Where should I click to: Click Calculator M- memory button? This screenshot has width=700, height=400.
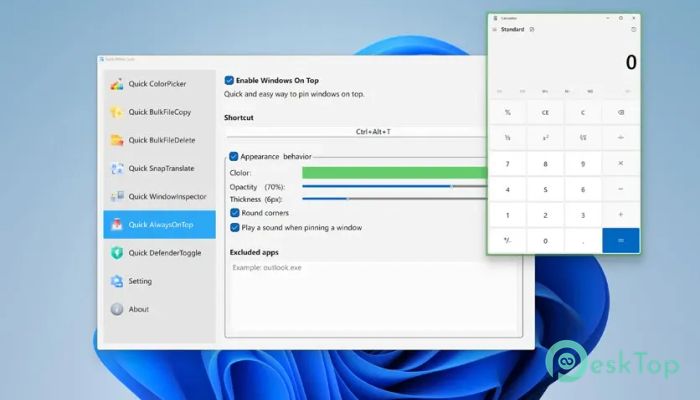click(x=567, y=92)
